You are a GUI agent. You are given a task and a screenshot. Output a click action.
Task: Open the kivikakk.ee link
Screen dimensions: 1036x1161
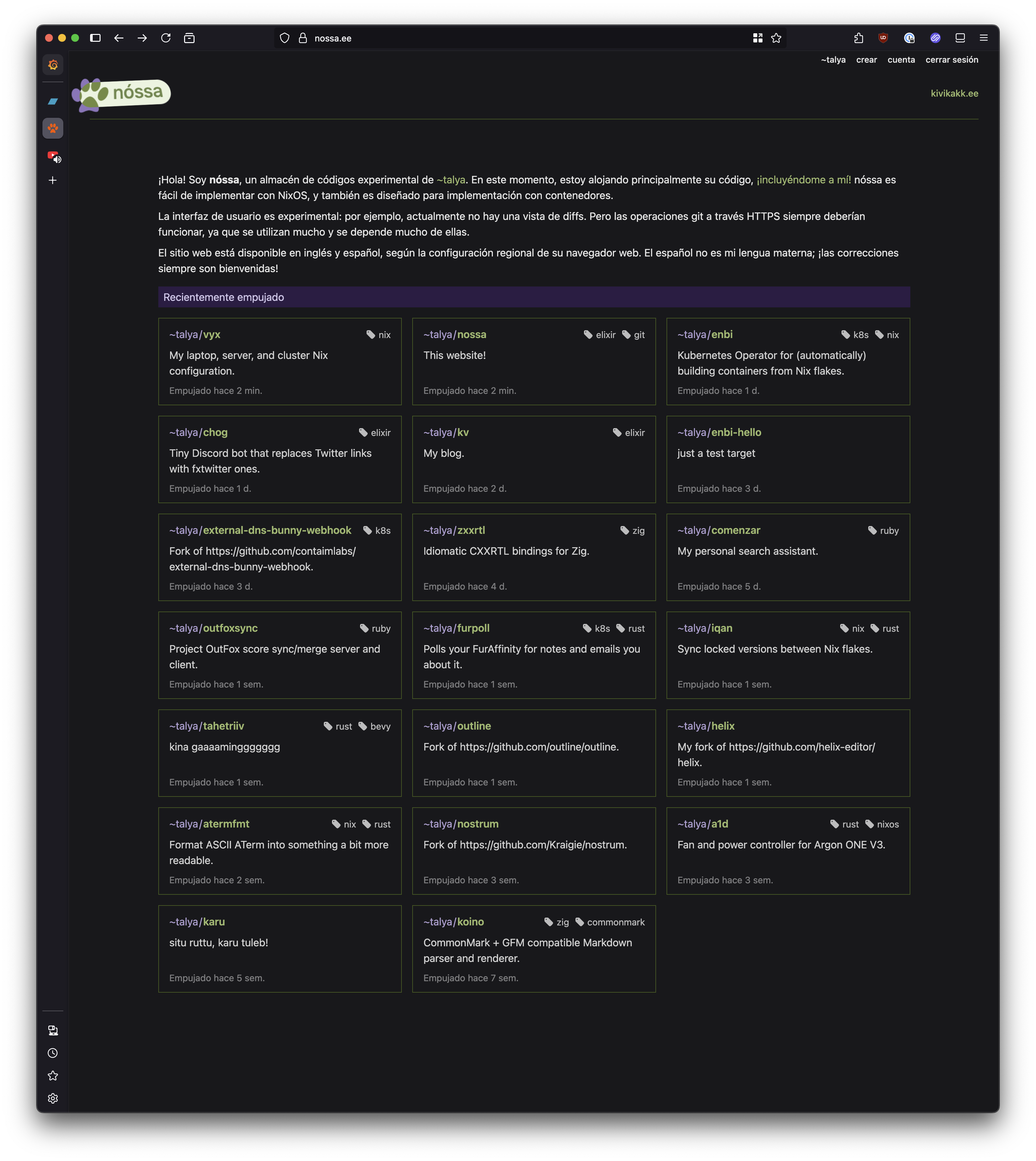tap(954, 93)
